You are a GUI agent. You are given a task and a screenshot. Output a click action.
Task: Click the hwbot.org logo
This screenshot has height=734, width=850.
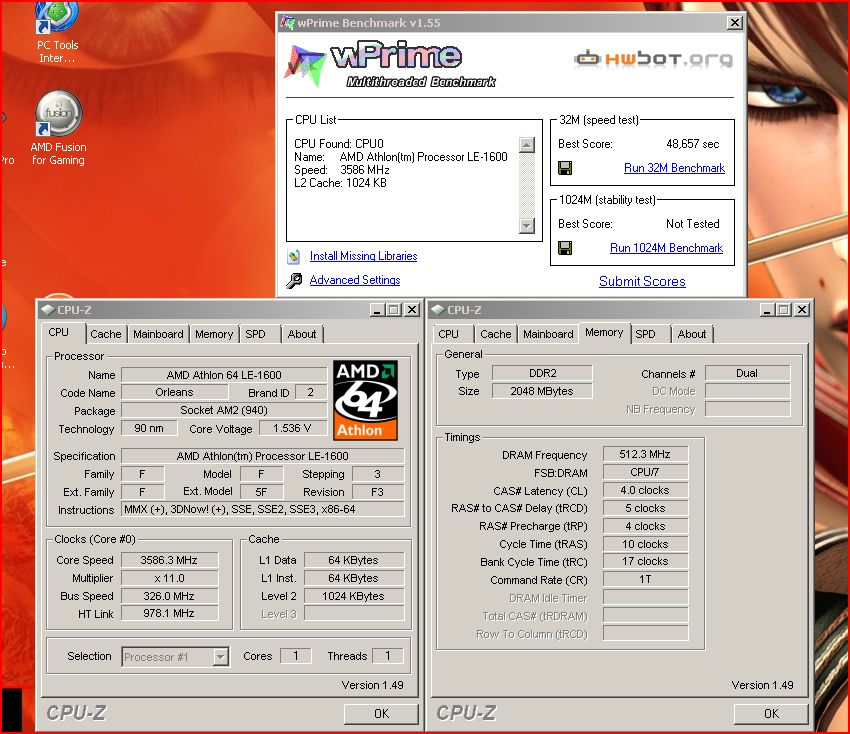pyautogui.click(x=653, y=59)
